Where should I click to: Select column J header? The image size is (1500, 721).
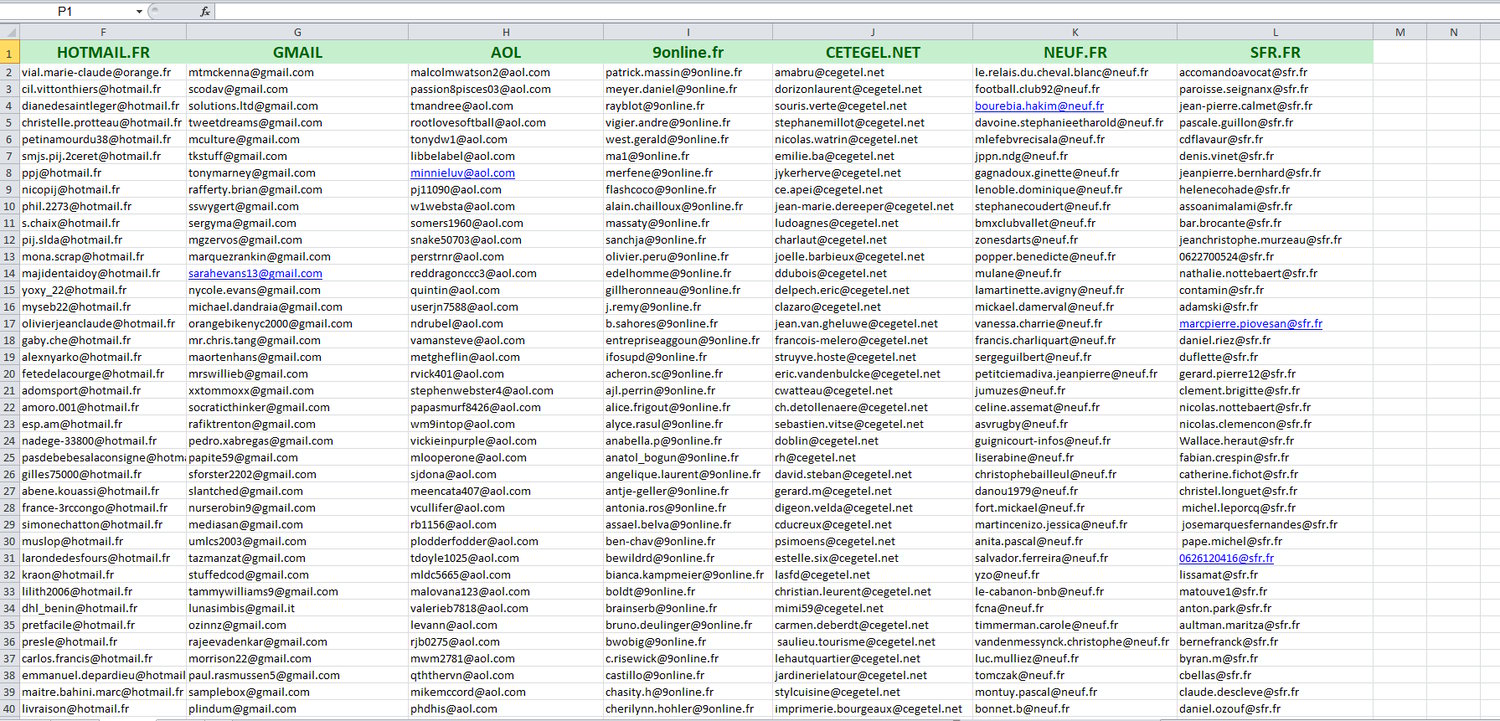click(872, 33)
